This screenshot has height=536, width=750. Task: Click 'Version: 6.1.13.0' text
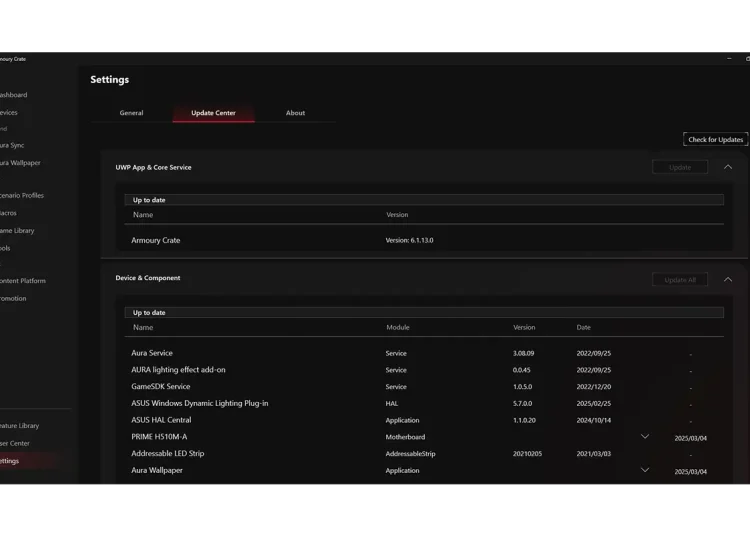click(409, 241)
